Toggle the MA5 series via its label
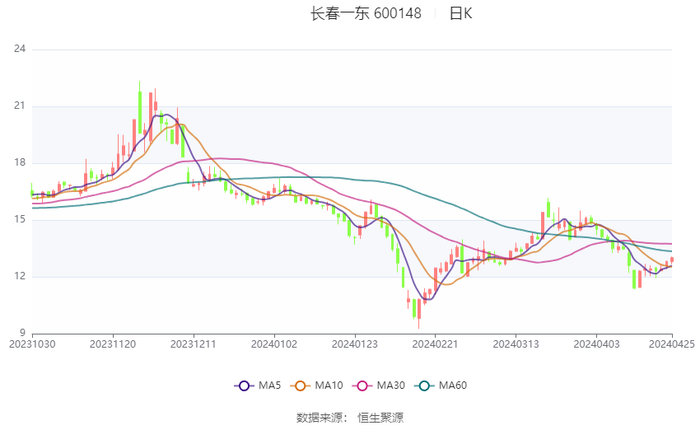Viewport: 700px width, 426px height. point(267,386)
